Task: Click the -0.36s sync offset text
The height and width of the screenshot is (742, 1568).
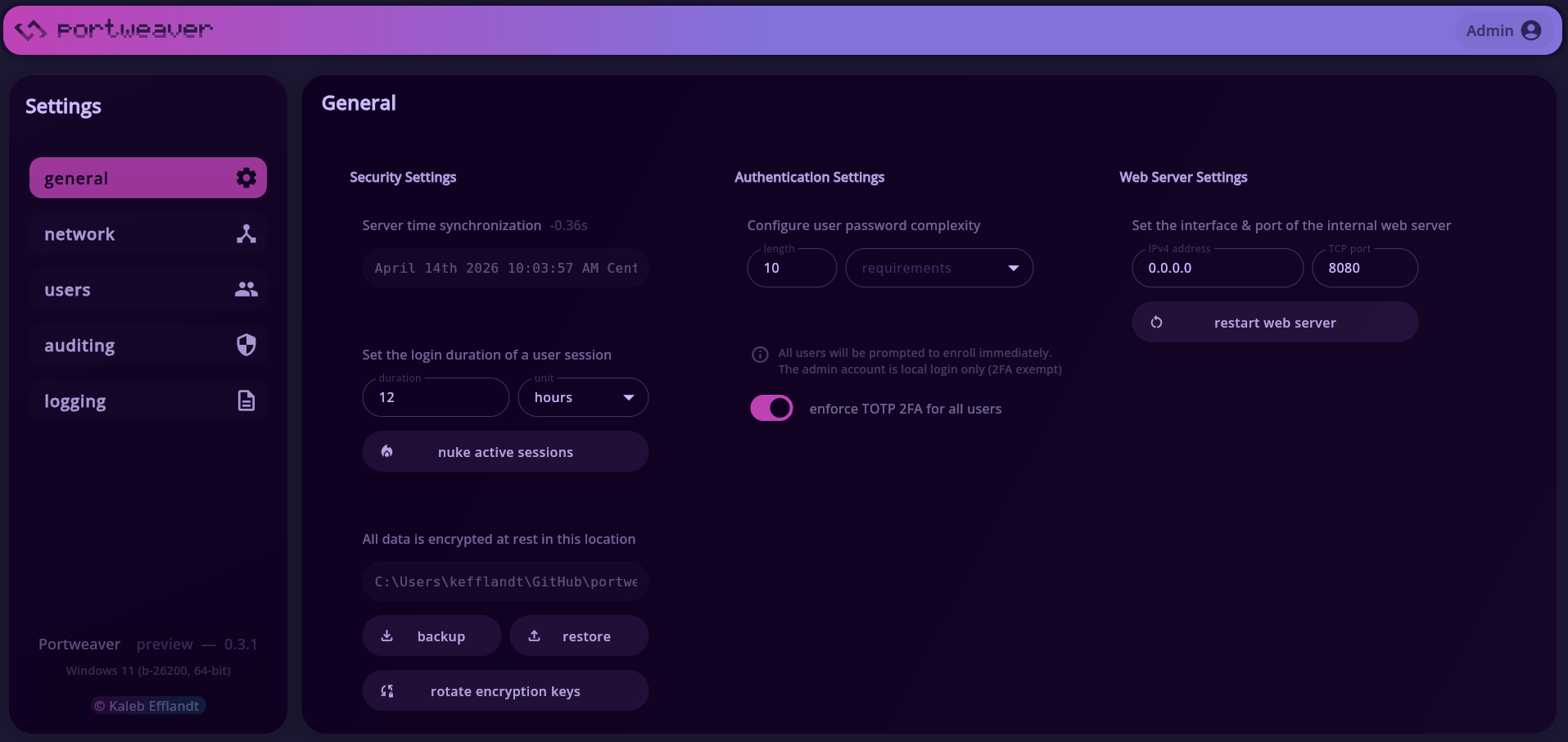Action: 568,225
